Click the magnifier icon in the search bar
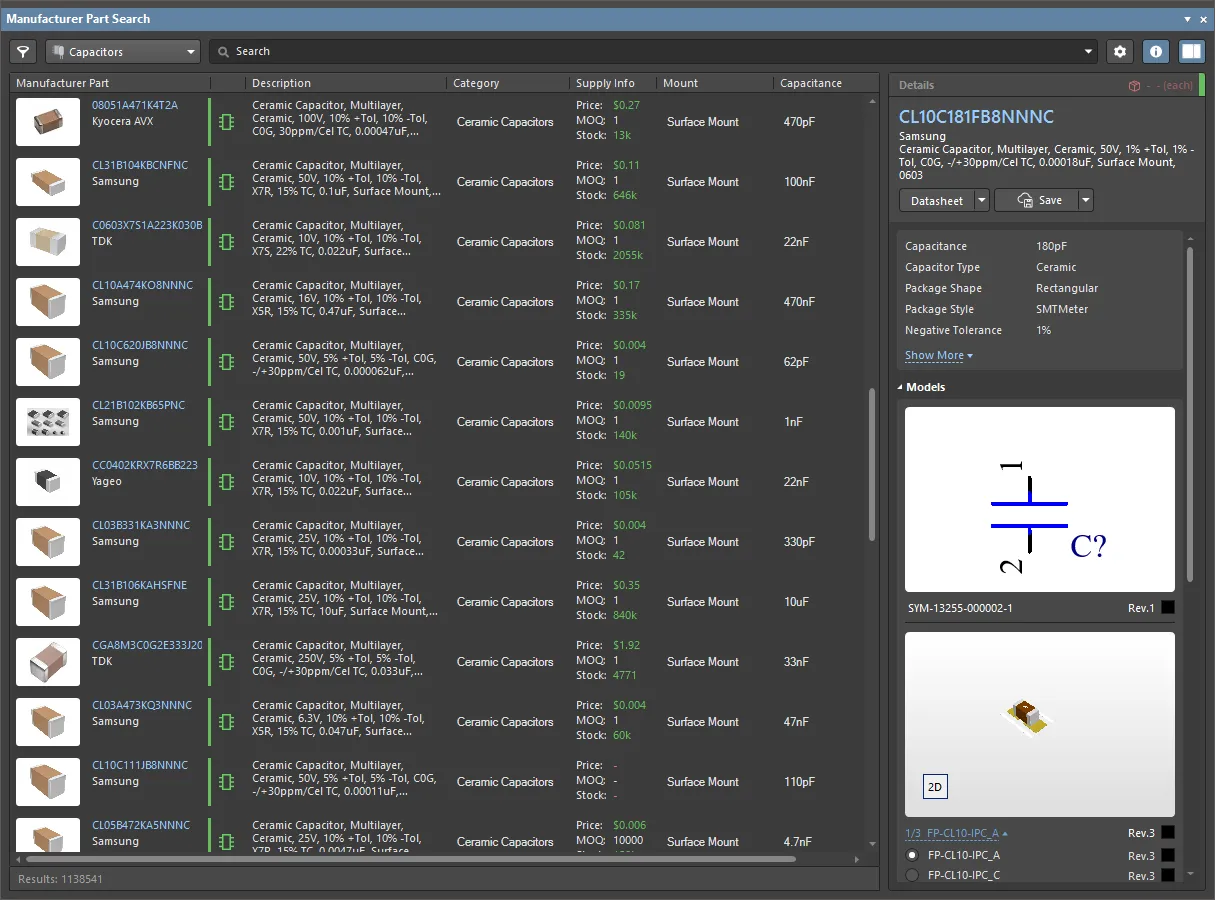The width and height of the screenshot is (1215, 900). (x=224, y=51)
